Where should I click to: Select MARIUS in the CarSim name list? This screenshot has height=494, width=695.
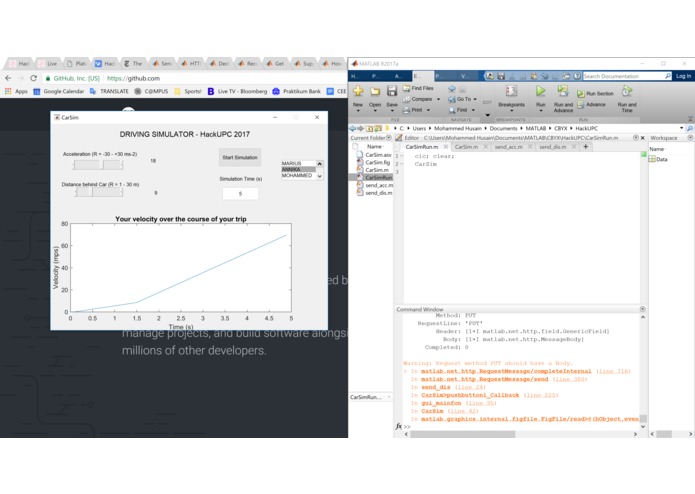point(298,163)
